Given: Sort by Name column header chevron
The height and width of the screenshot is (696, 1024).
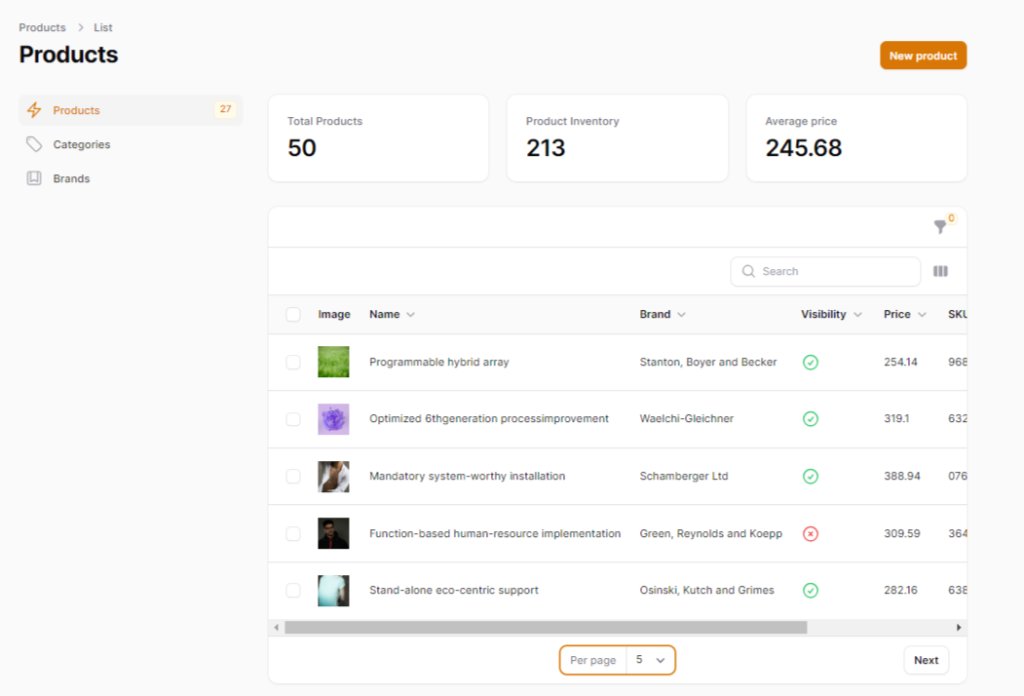Looking at the screenshot, I should point(411,315).
